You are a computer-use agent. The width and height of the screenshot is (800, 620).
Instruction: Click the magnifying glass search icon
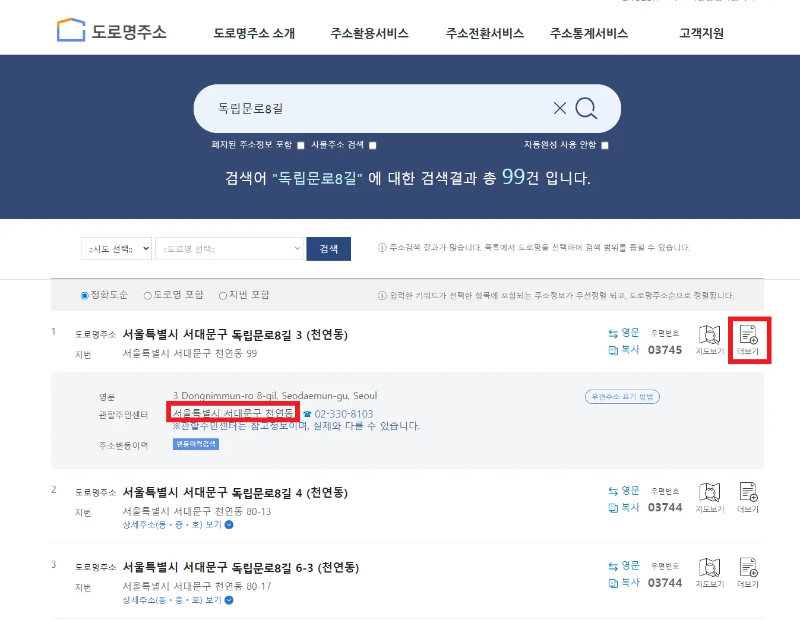pos(585,107)
